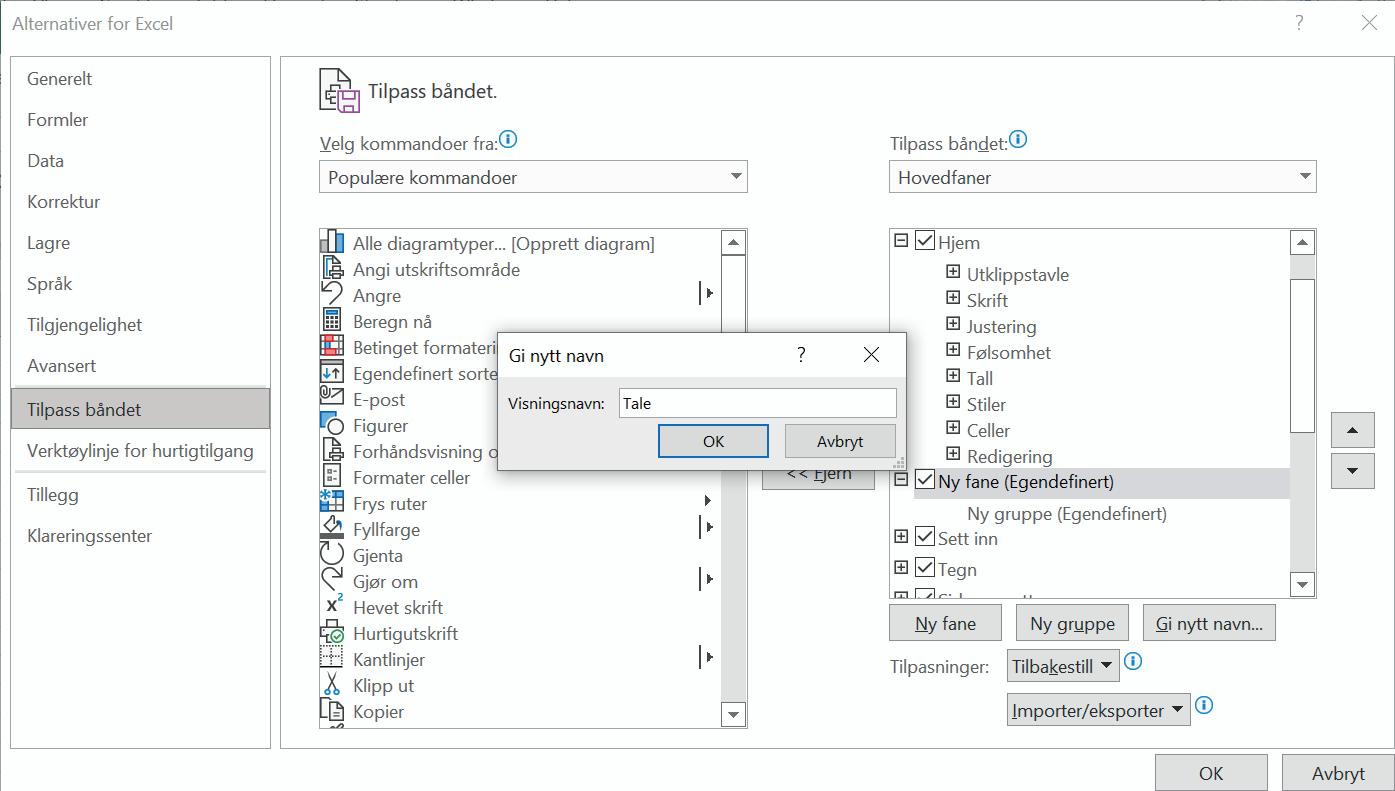Expand the Utklippstavle group
This screenshot has width=1395, height=791.
pyautogui.click(x=953, y=273)
